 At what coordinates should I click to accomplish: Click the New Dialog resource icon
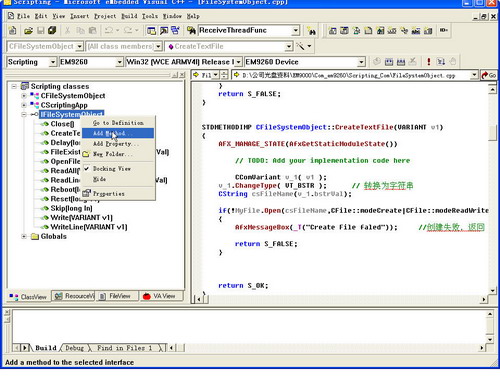click(x=332, y=31)
